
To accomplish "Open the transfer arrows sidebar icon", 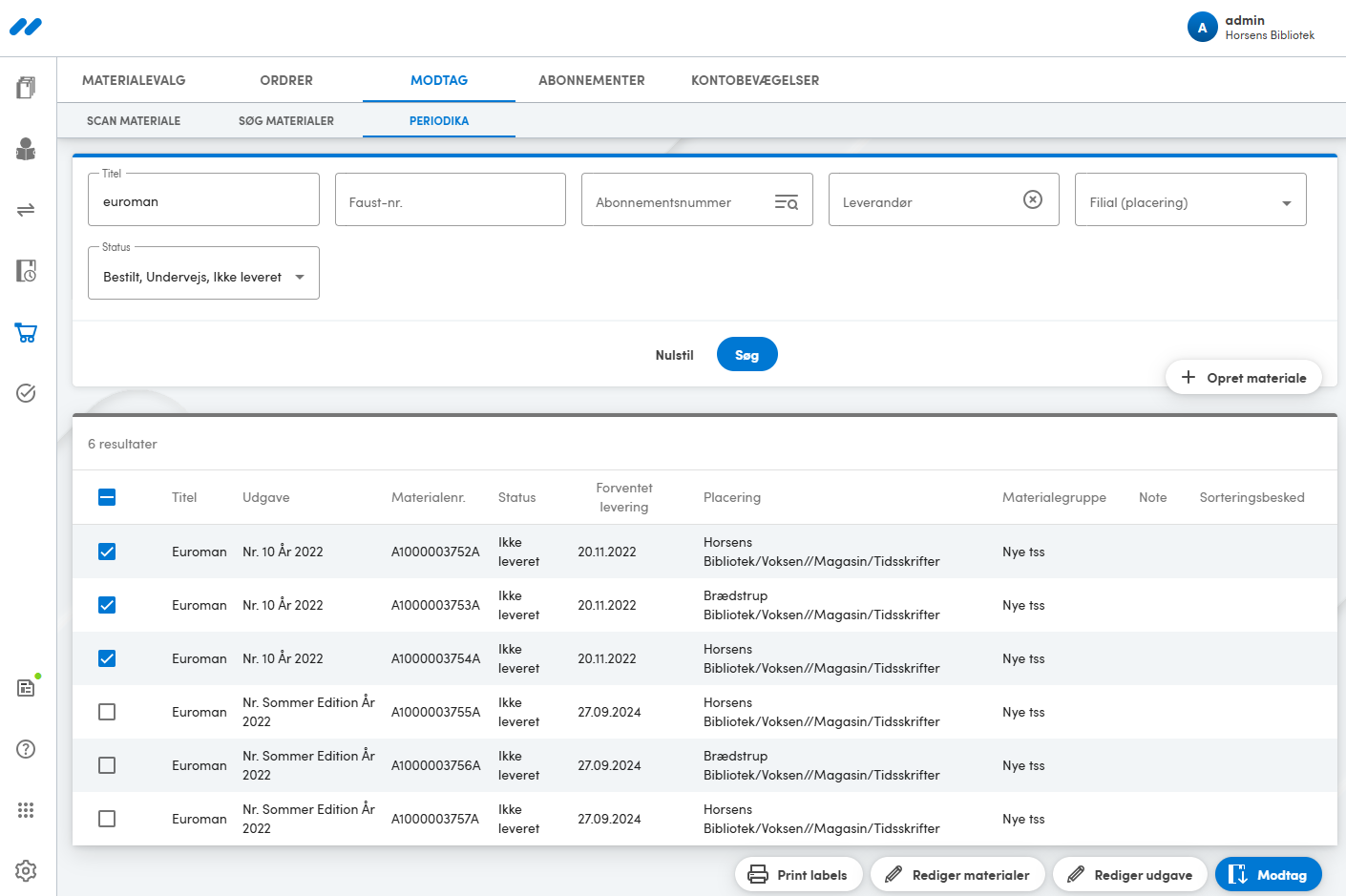I will coord(26,210).
